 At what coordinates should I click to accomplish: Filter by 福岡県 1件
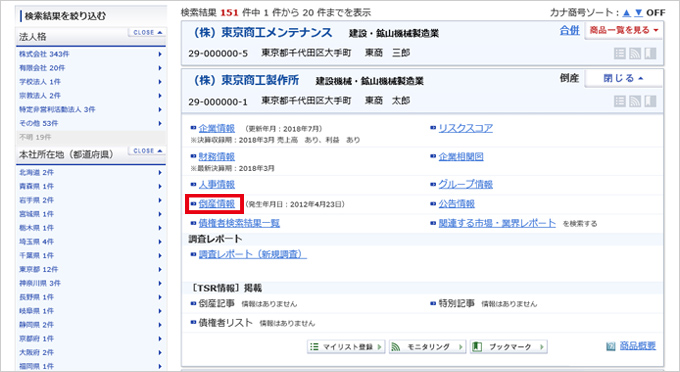[x=90, y=366]
